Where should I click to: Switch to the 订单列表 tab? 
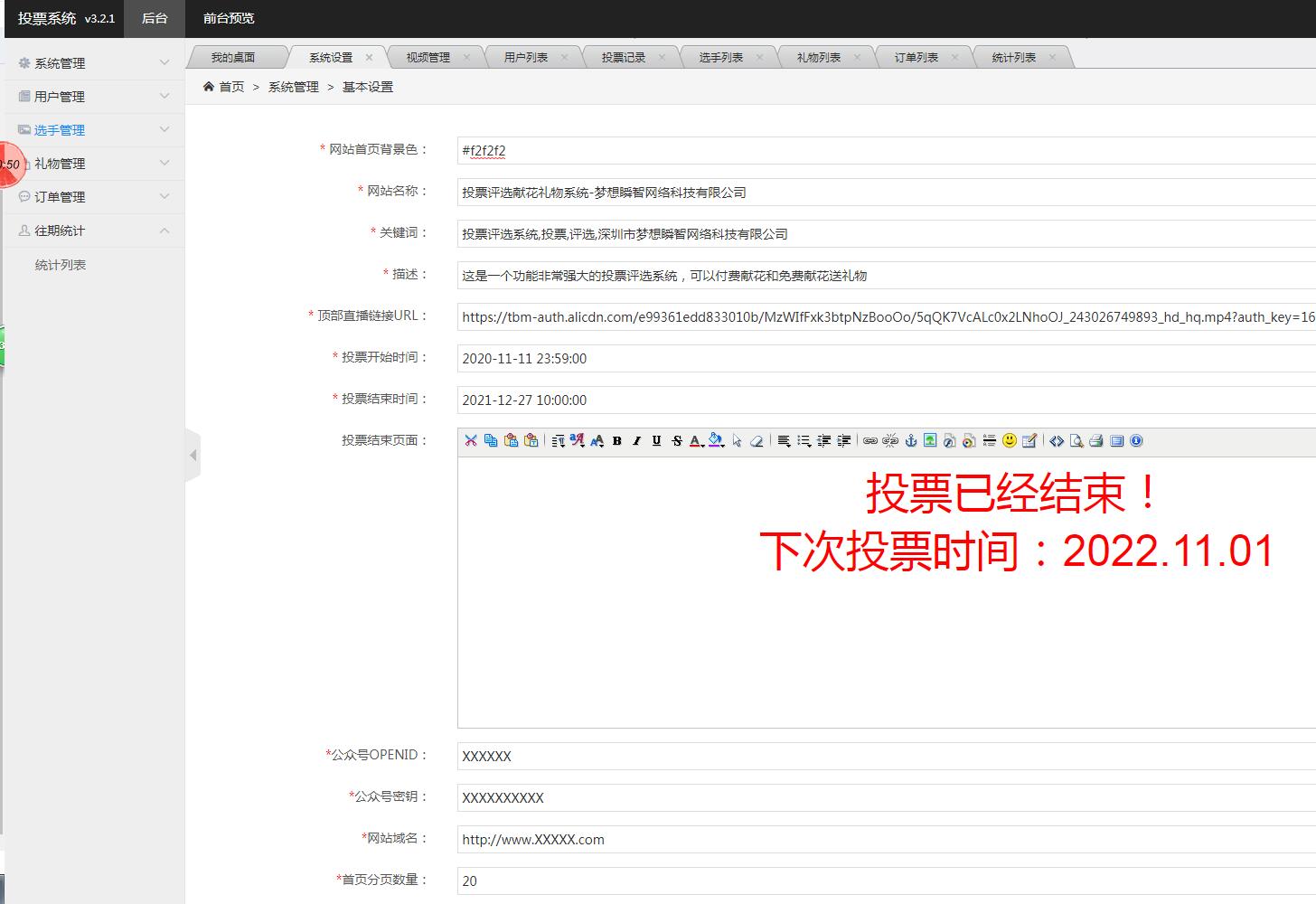916,57
